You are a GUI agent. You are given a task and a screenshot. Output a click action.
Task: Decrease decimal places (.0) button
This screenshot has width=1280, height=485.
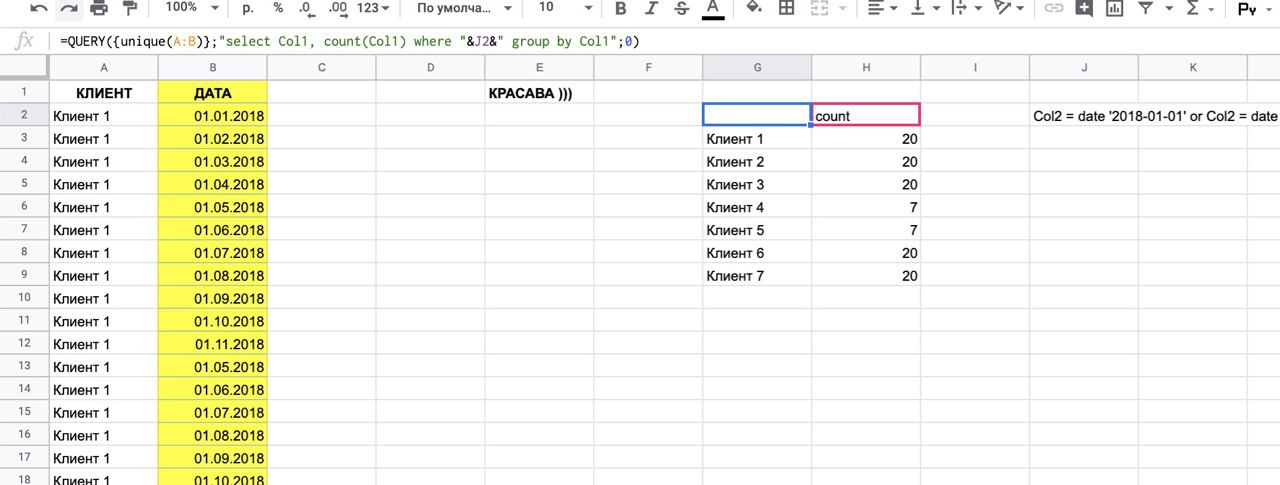(305, 8)
